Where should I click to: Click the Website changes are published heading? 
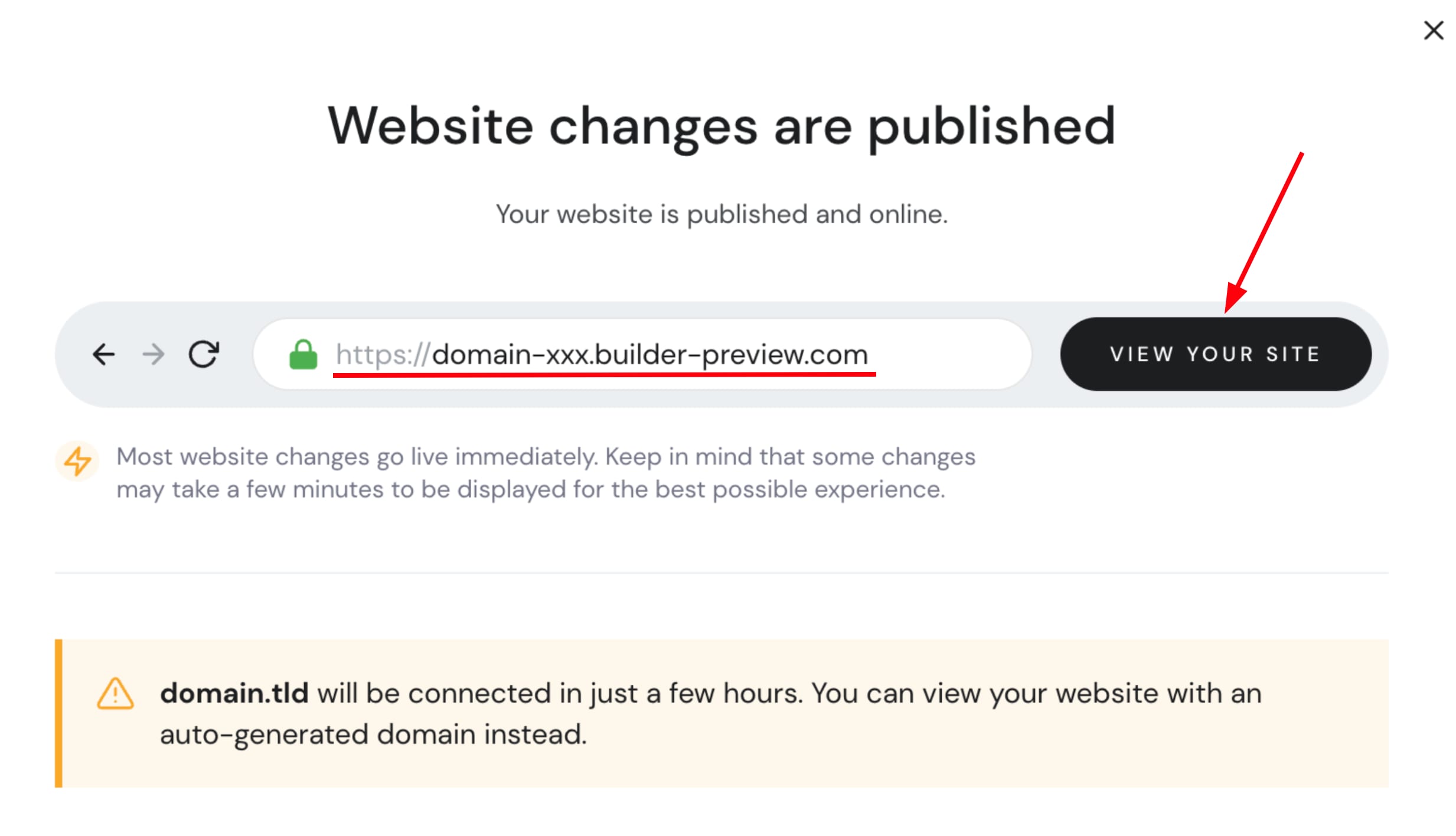(x=722, y=124)
